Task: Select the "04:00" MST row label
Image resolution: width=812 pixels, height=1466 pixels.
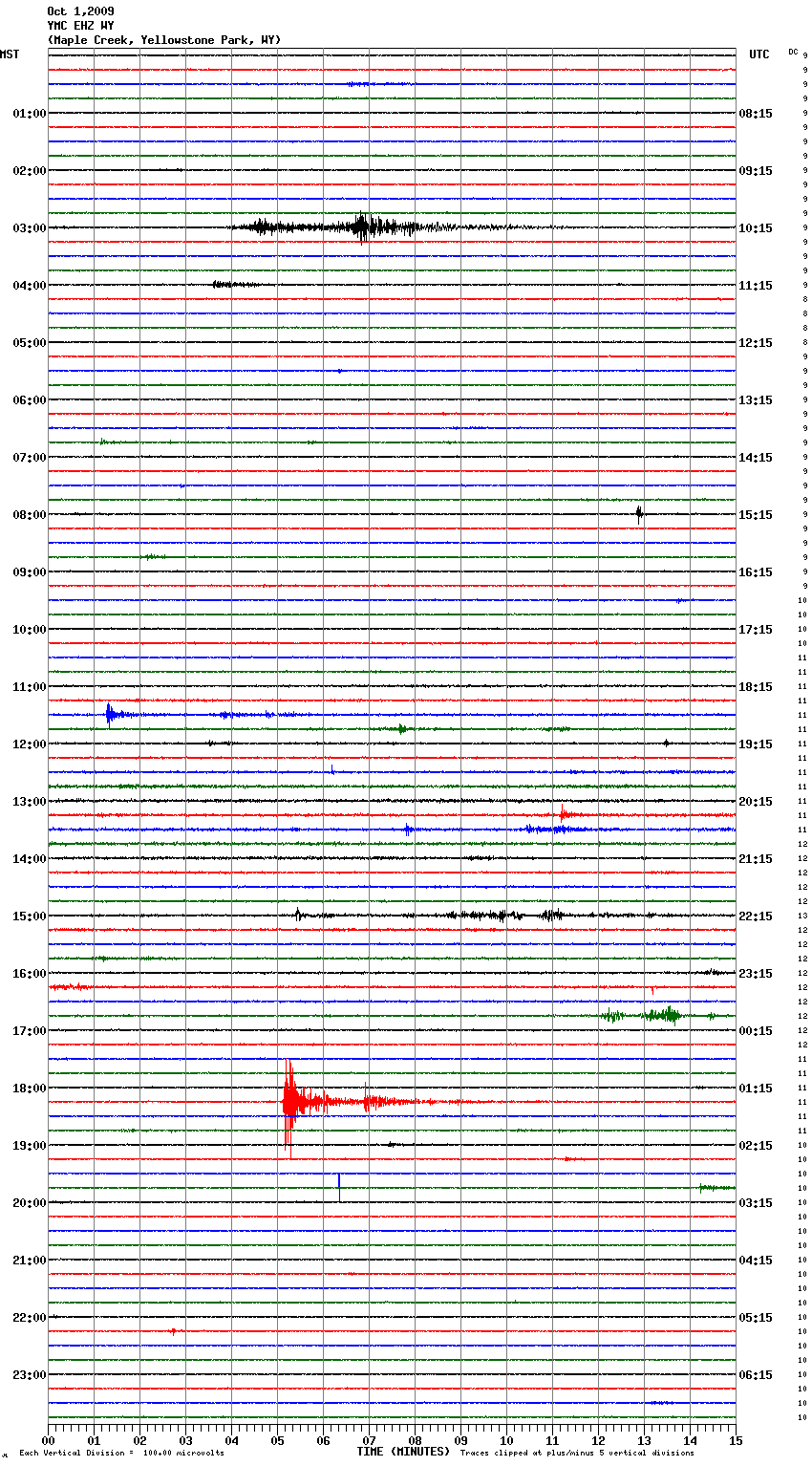Action: tap(29, 286)
